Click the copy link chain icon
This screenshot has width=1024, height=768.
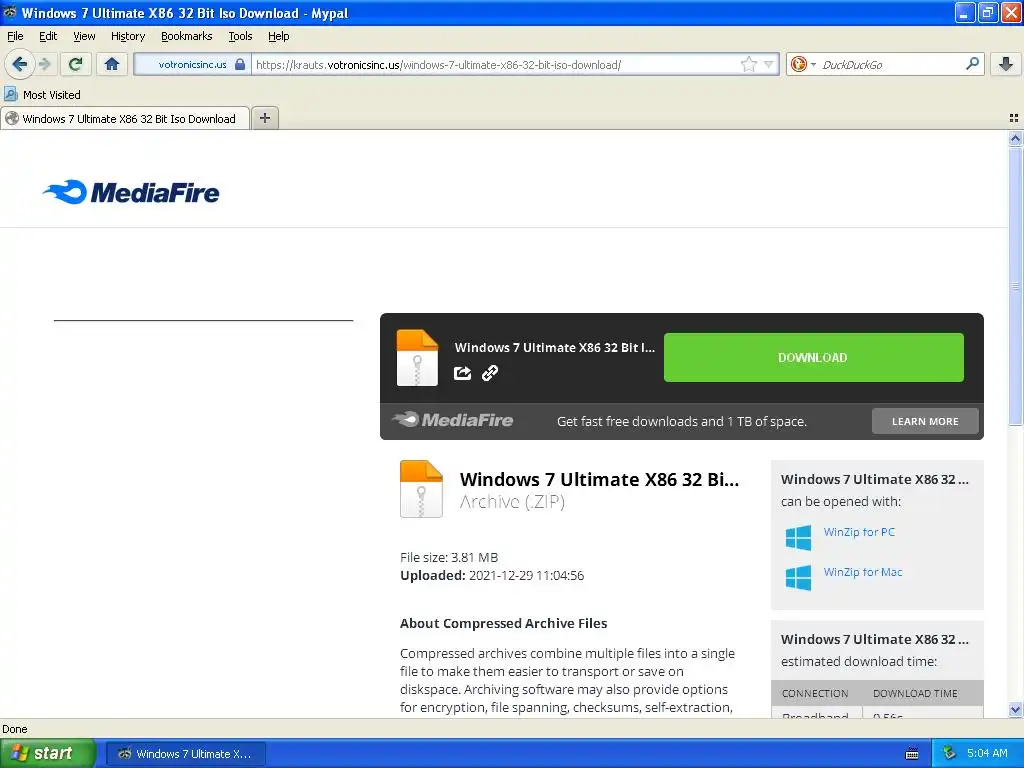coord(490,373)
